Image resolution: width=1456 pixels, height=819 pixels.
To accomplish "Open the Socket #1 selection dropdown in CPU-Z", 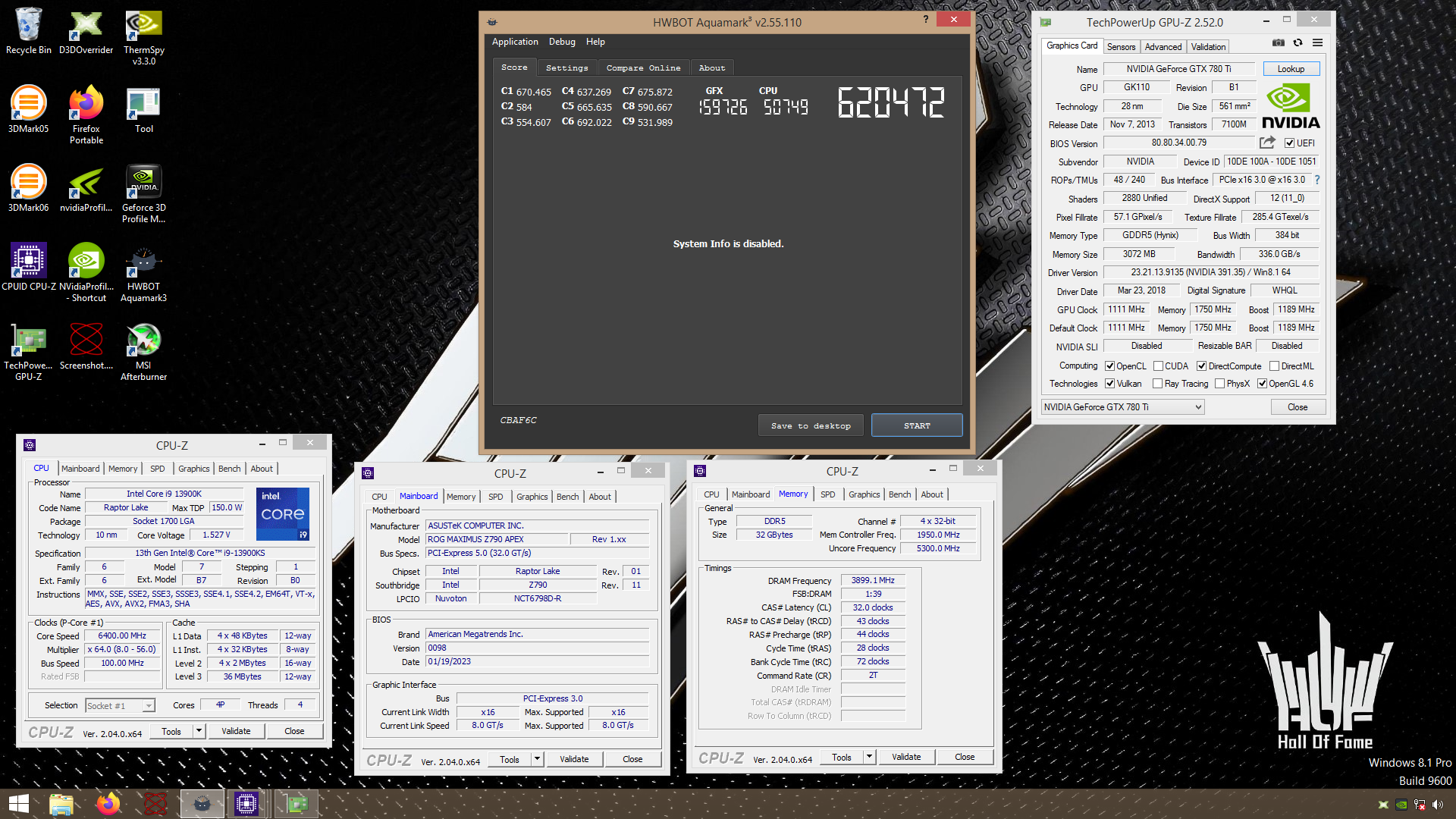I will [x=121, y=706].
